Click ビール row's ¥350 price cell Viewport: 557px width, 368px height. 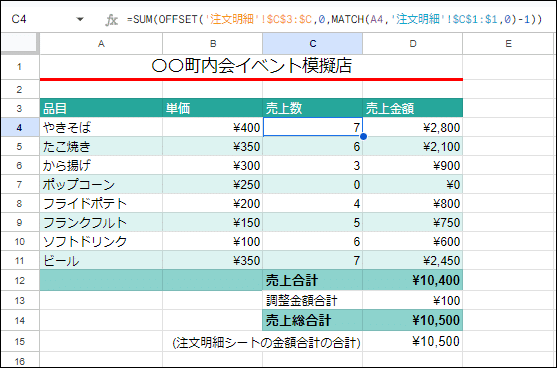[x=213, y=260]
